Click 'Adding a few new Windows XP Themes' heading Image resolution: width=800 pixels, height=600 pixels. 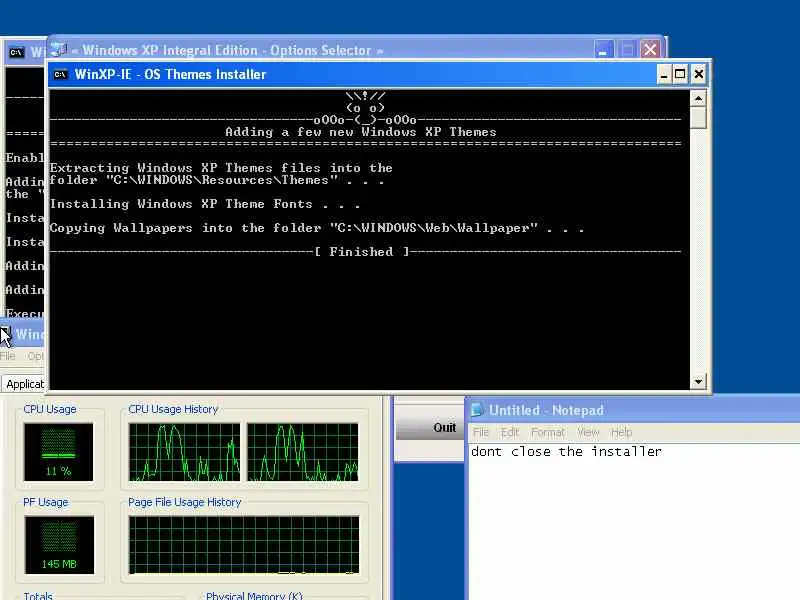pos(361,132)
